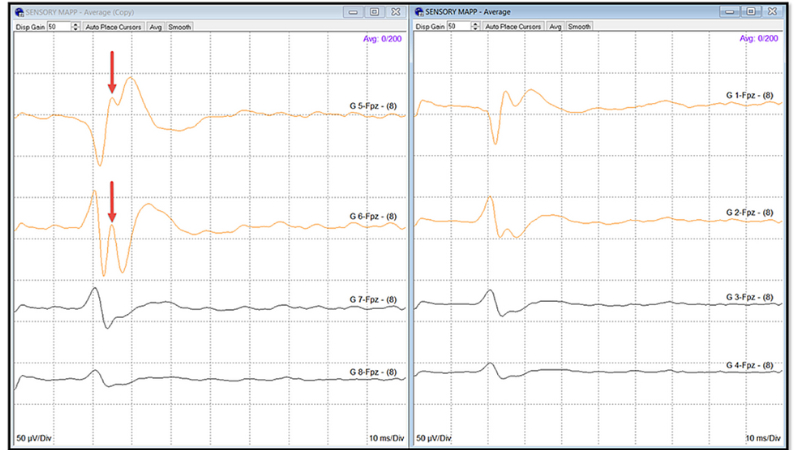Maximize the Average (Copy) window
Image resolution: width=800 pixels, height=450 pixels.
click(374, 12)
